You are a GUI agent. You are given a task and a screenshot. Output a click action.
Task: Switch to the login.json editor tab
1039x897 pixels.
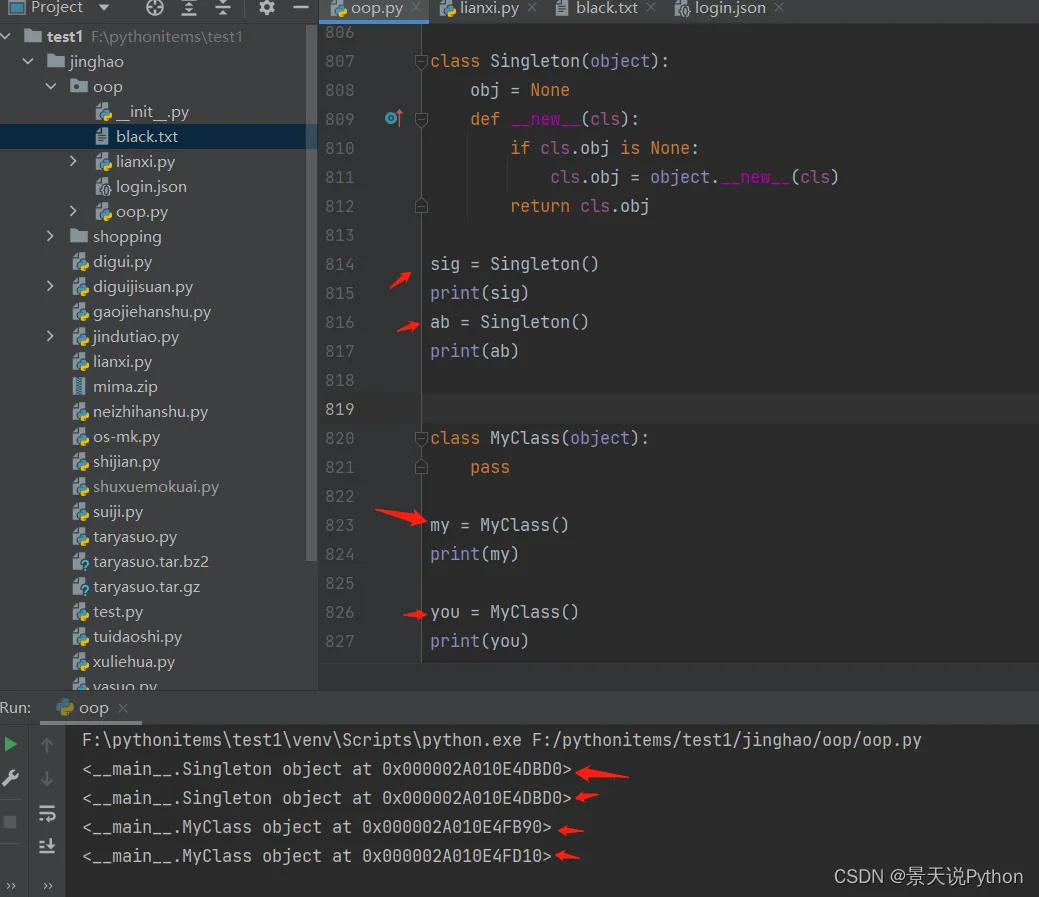coord(729,9)
